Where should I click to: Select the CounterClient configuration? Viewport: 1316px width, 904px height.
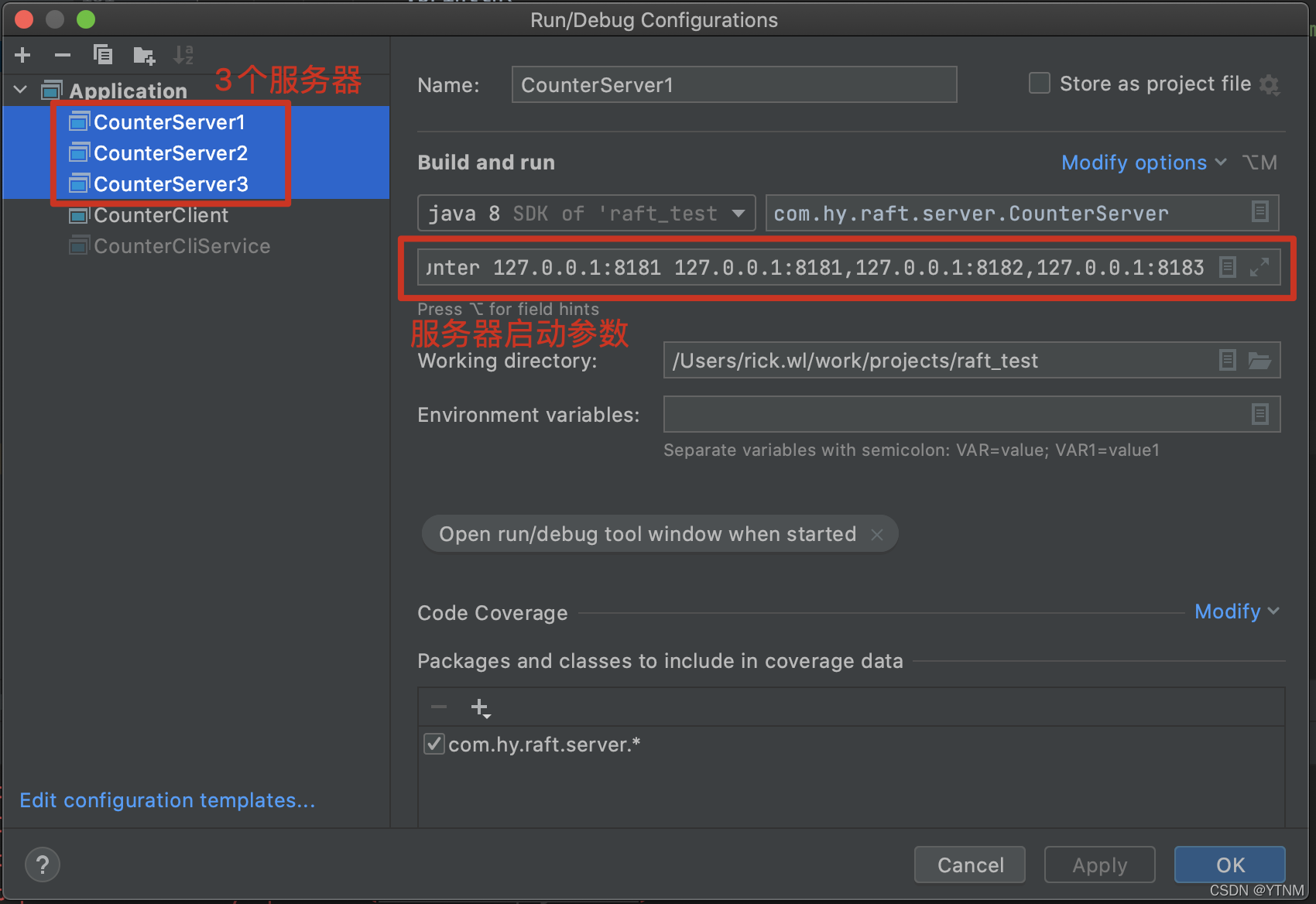tap(160, 215)
